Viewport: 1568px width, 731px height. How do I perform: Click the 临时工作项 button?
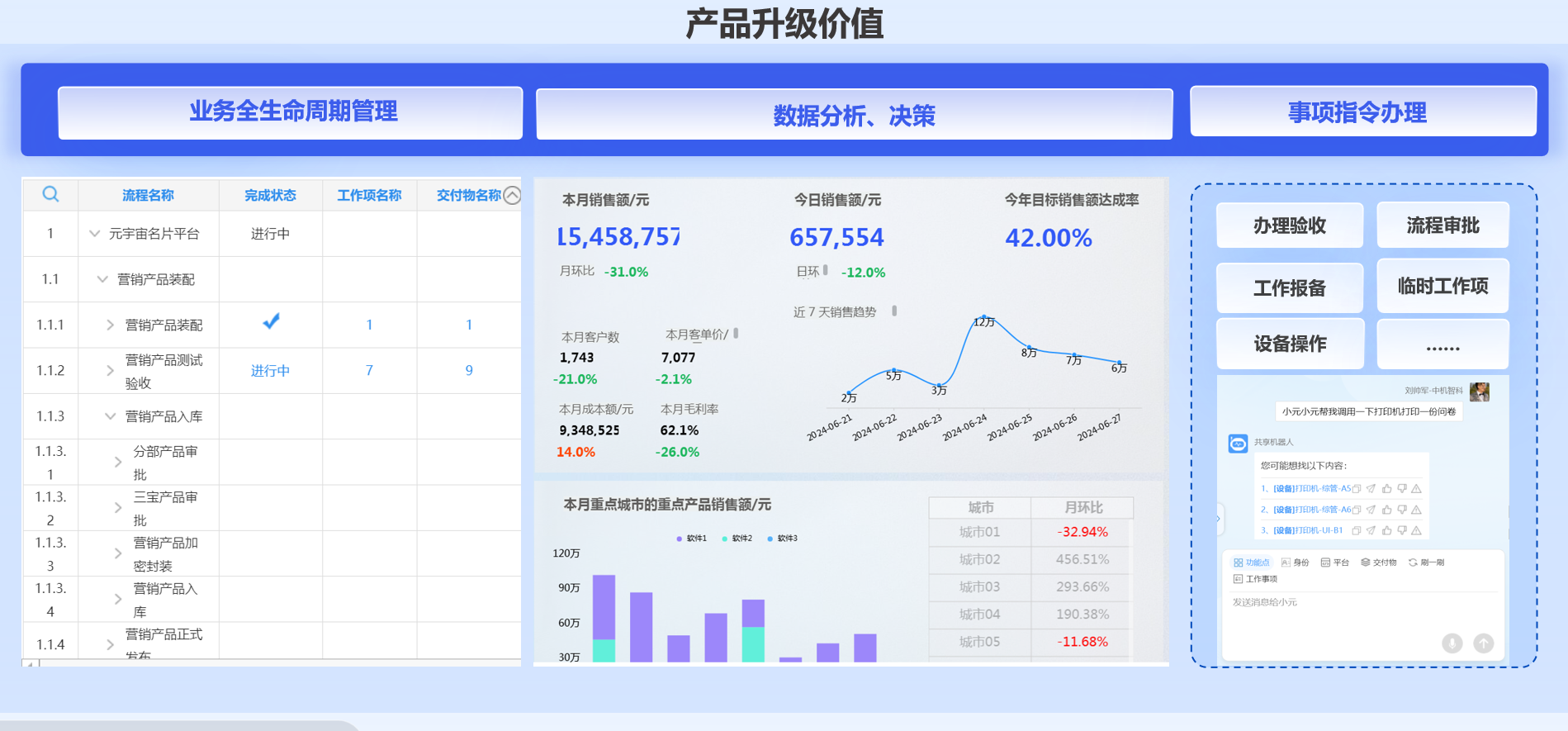1442,286
